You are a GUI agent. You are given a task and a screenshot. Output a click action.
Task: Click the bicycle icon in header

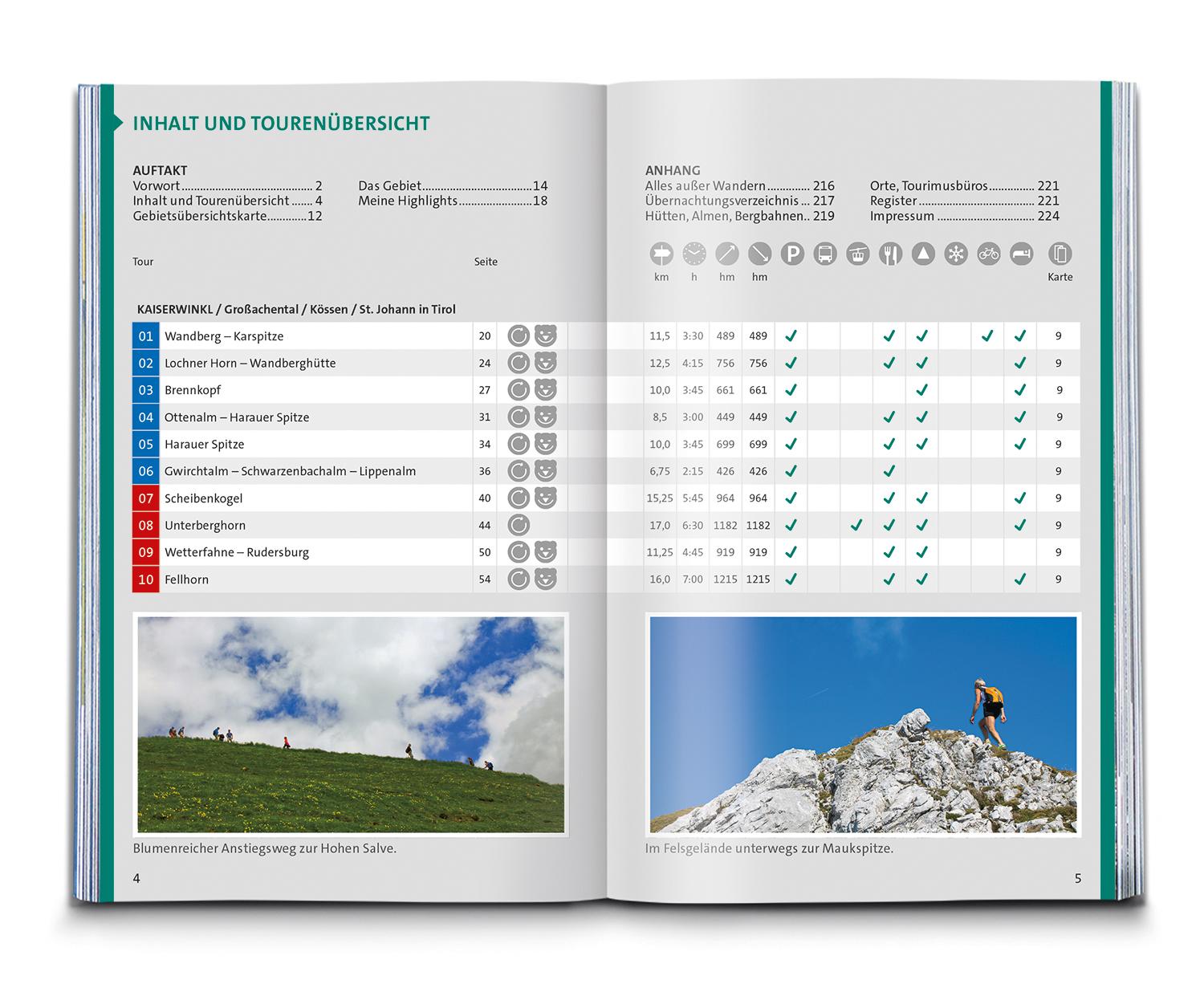point(989,254)
